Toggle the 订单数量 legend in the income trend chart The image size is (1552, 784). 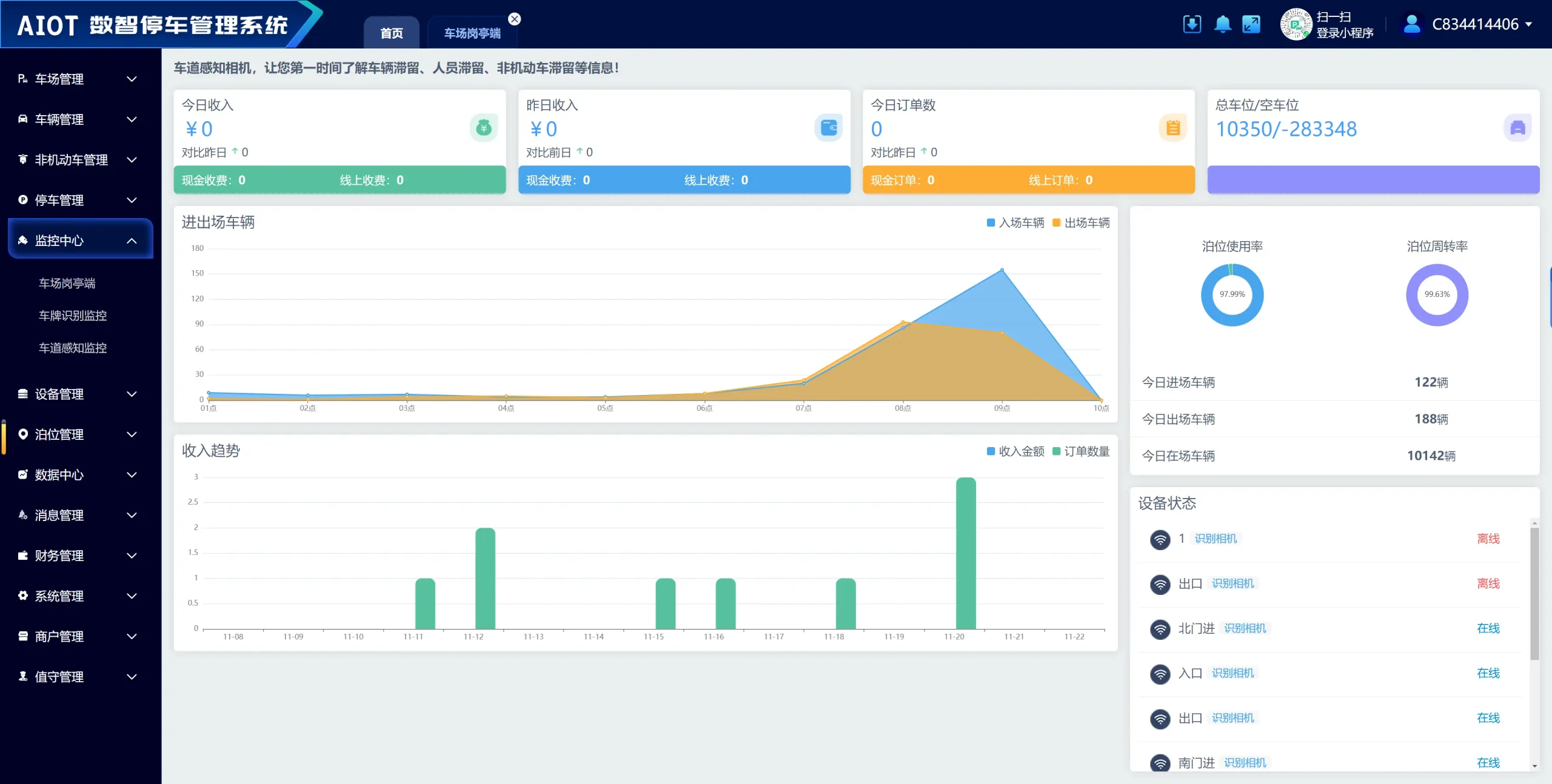tap(1082, 451)
